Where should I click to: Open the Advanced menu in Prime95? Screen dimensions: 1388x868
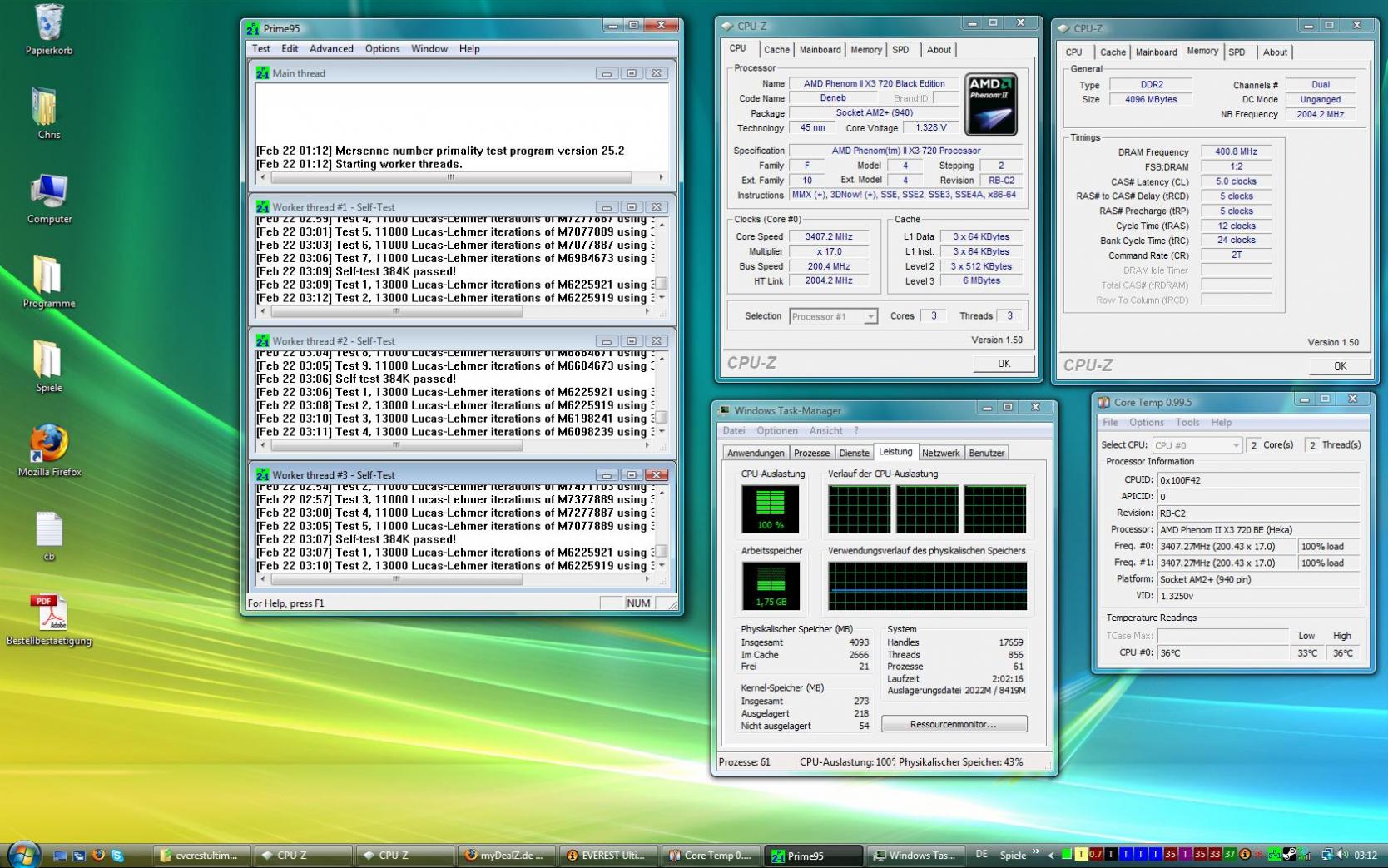click(331, 49)
